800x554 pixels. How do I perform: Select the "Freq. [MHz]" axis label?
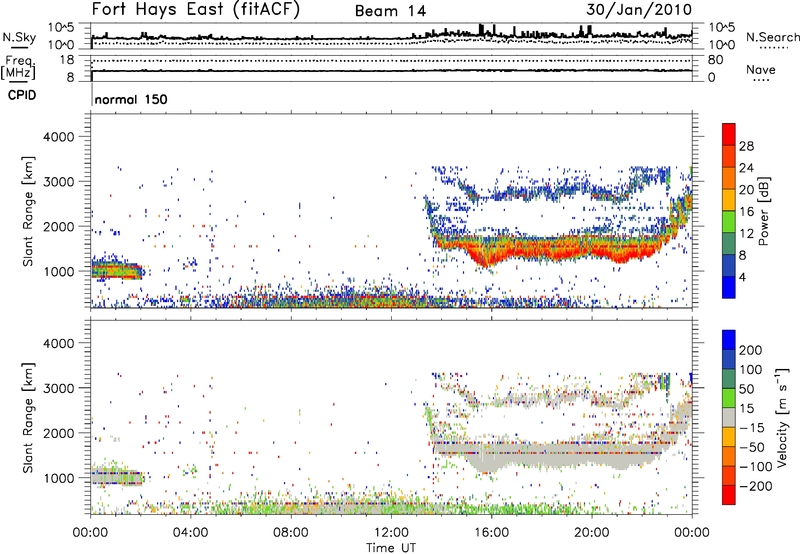coord(18,68)
